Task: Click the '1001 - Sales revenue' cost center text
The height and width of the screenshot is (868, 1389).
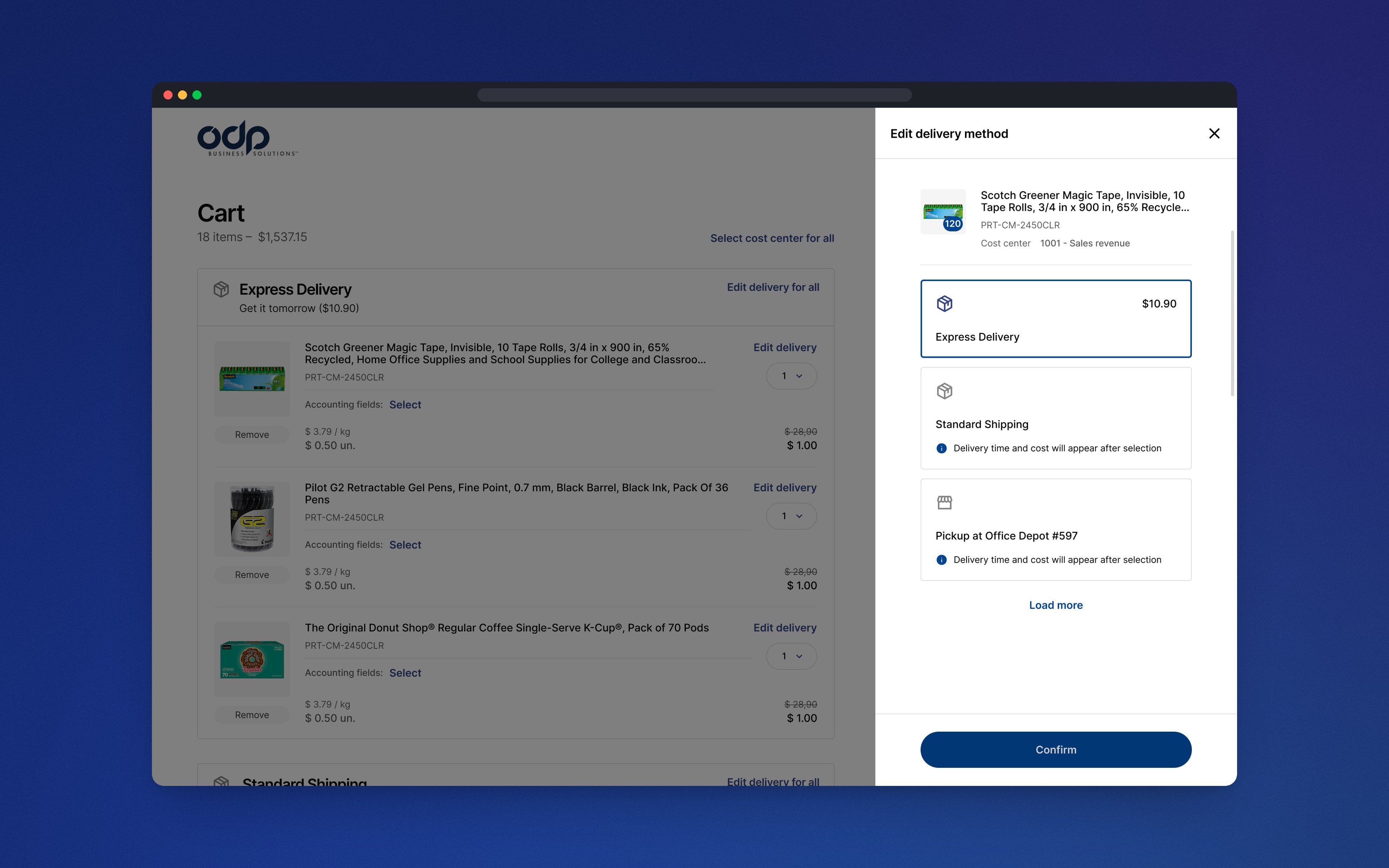Action: click(x=1085, y=243)
